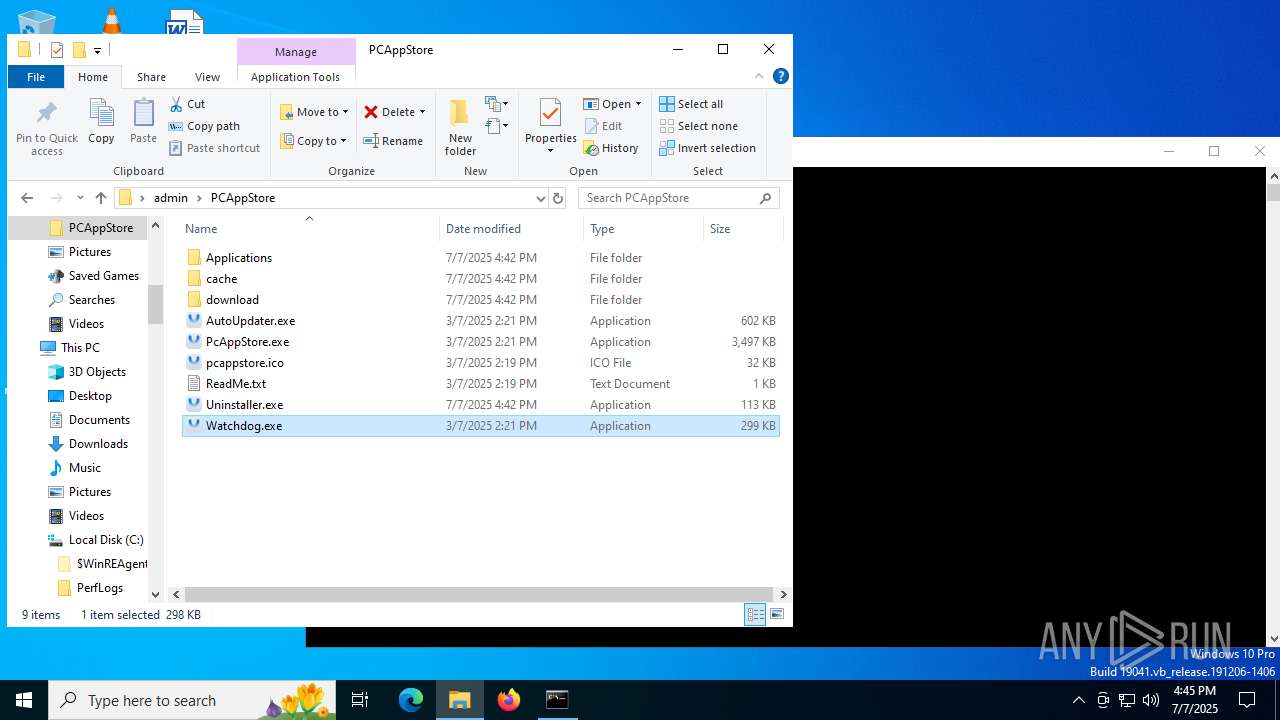
Task: Open the address bar history dropdown
Action: [541, 198]
